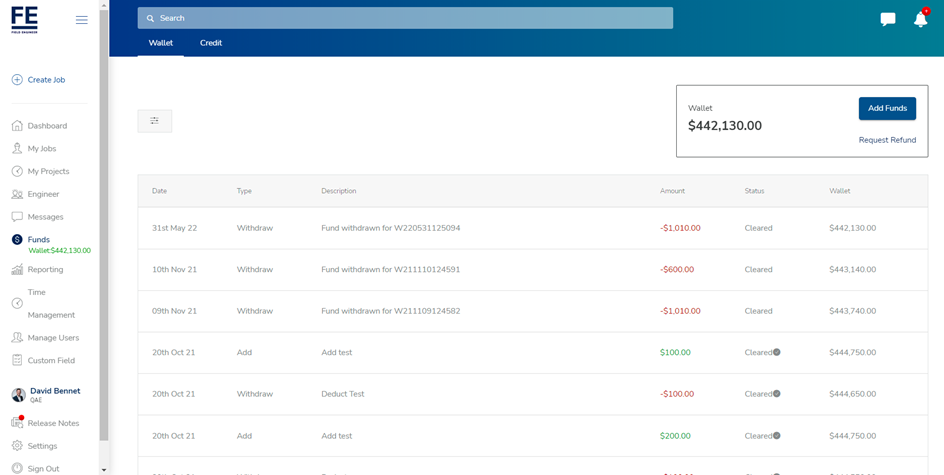Click the Time Management clock icon
The image size is (944, 475).
[x=17, y=303]
